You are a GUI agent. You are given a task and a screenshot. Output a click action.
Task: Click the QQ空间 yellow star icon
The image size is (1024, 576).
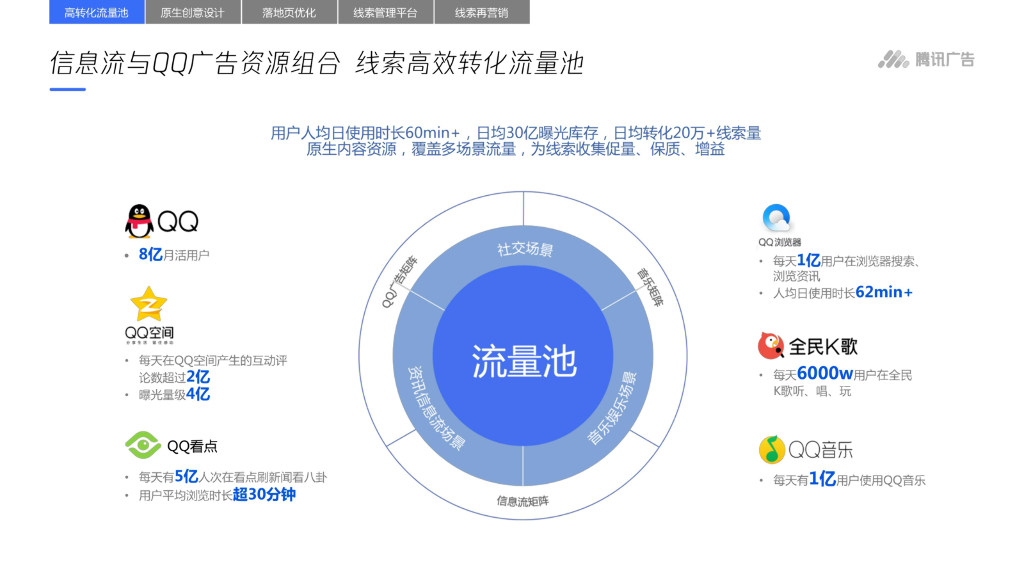149,304
